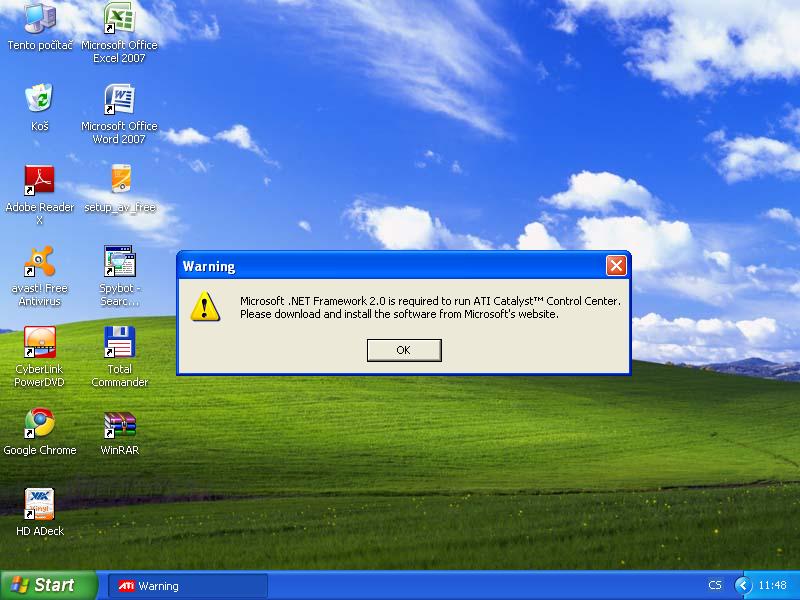Close the Warning dialog via X
Image resolution: width=800 pixels, height=600 pixels.
pos(616,265)
